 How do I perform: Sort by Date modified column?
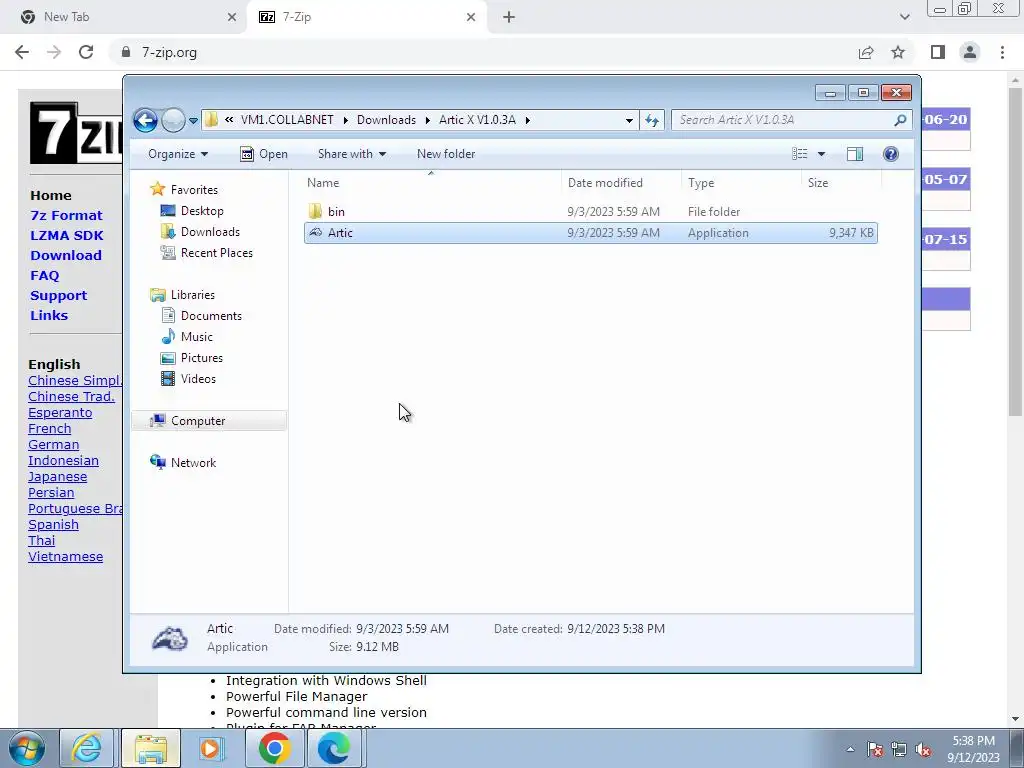(x=620, y=183)
